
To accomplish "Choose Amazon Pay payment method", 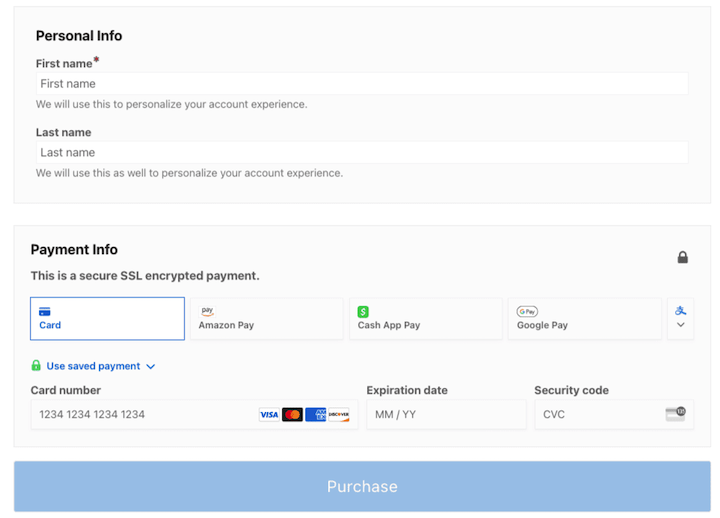I will coord(266,319).
